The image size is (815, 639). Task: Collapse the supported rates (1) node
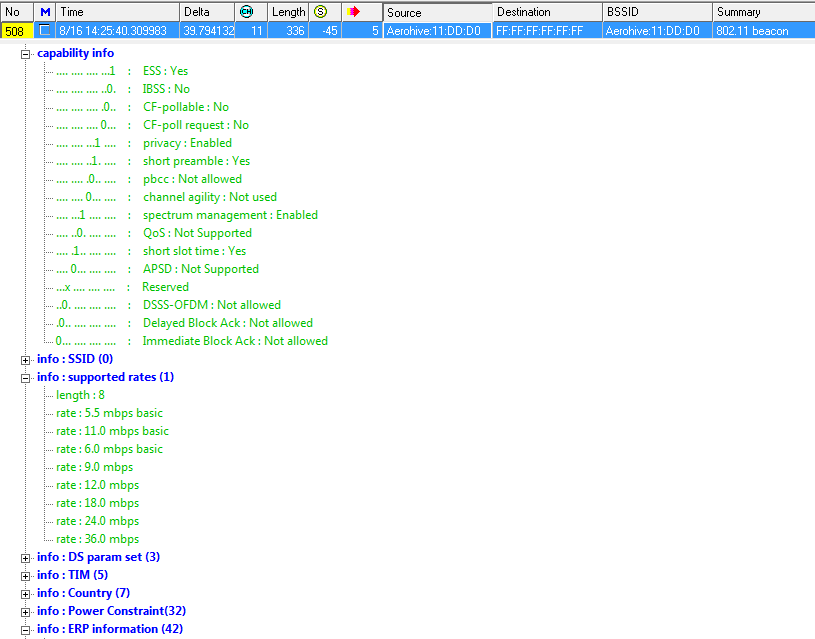[x=26, y=378]
